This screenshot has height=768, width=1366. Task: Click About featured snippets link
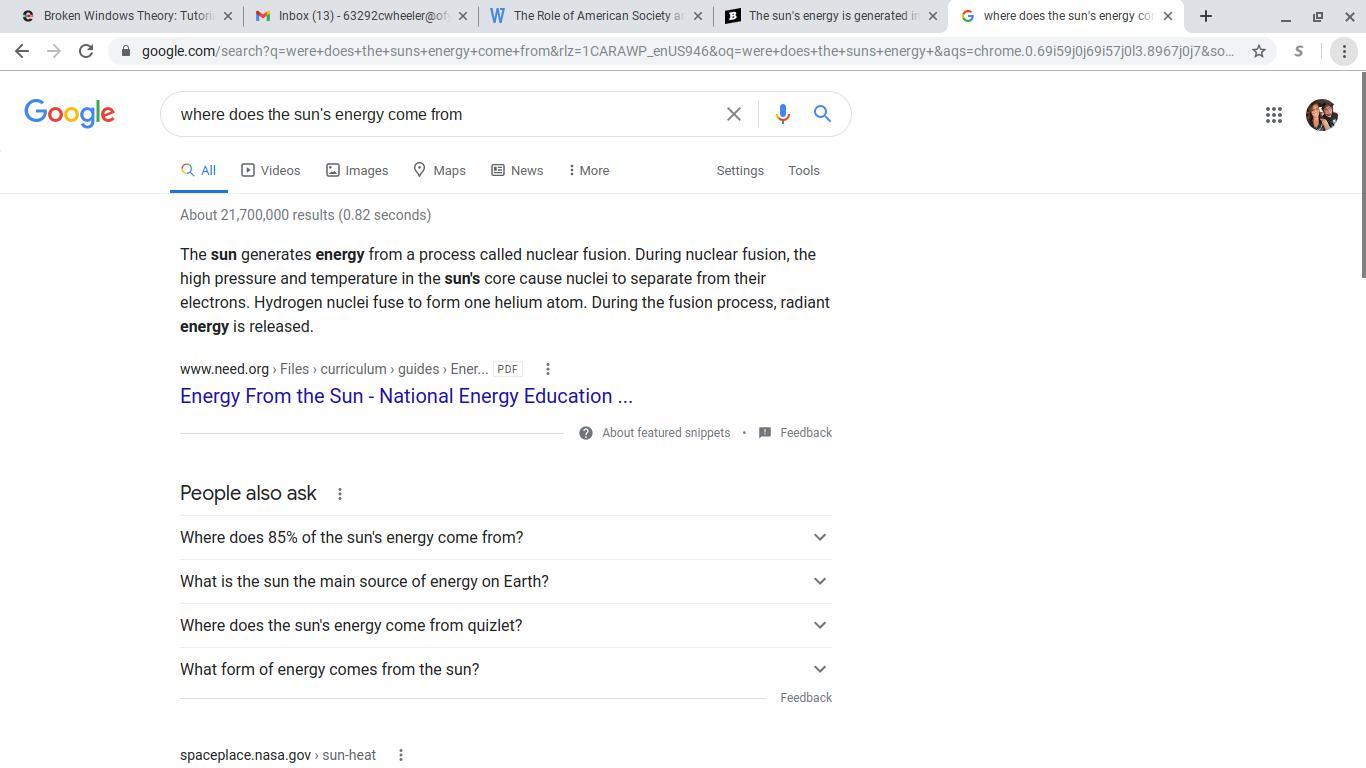(x=665, y=433)
